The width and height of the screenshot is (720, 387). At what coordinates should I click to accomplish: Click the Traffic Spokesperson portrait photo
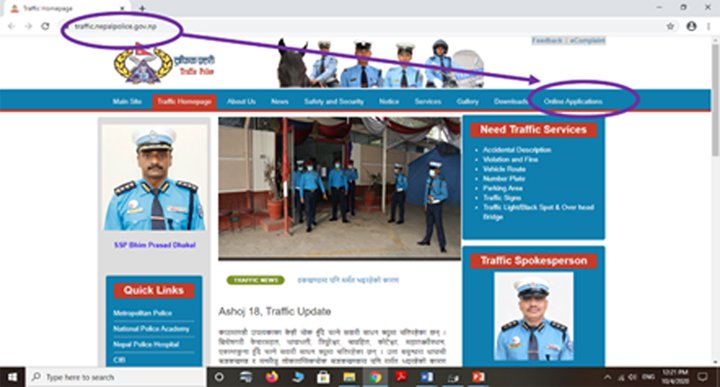534,316
